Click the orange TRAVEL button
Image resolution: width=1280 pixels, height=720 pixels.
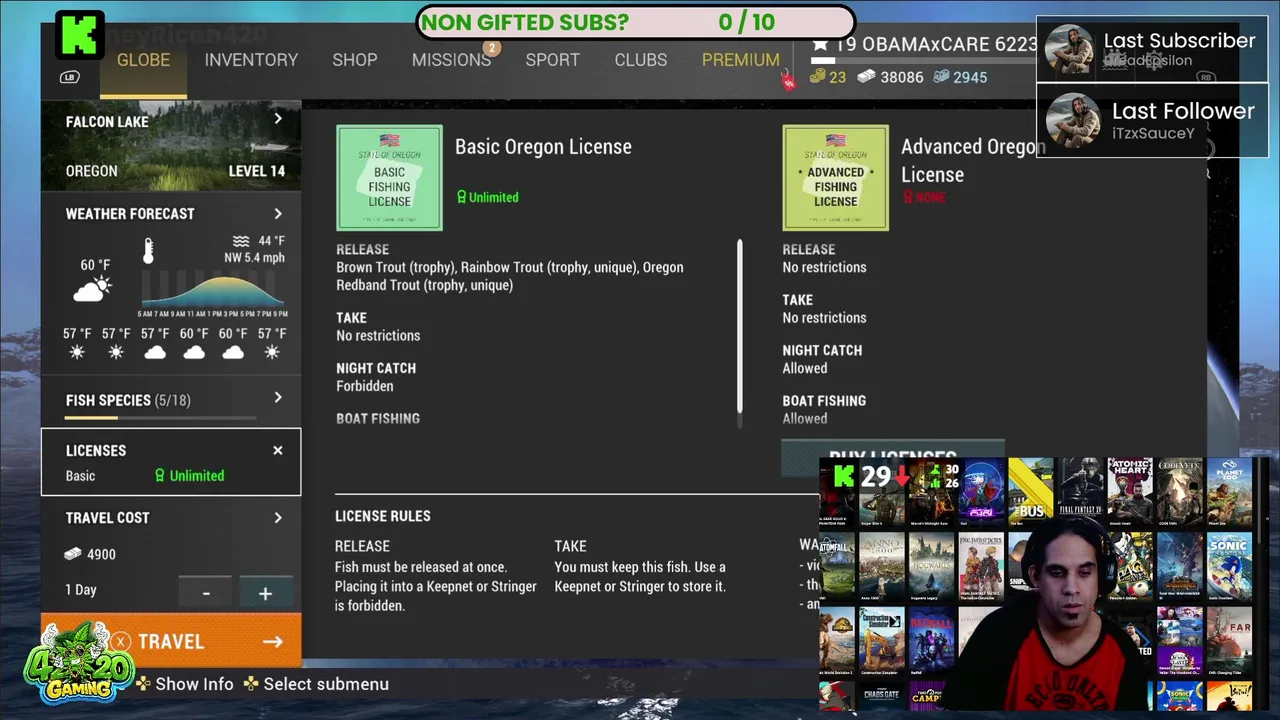(x=171, y=641)
